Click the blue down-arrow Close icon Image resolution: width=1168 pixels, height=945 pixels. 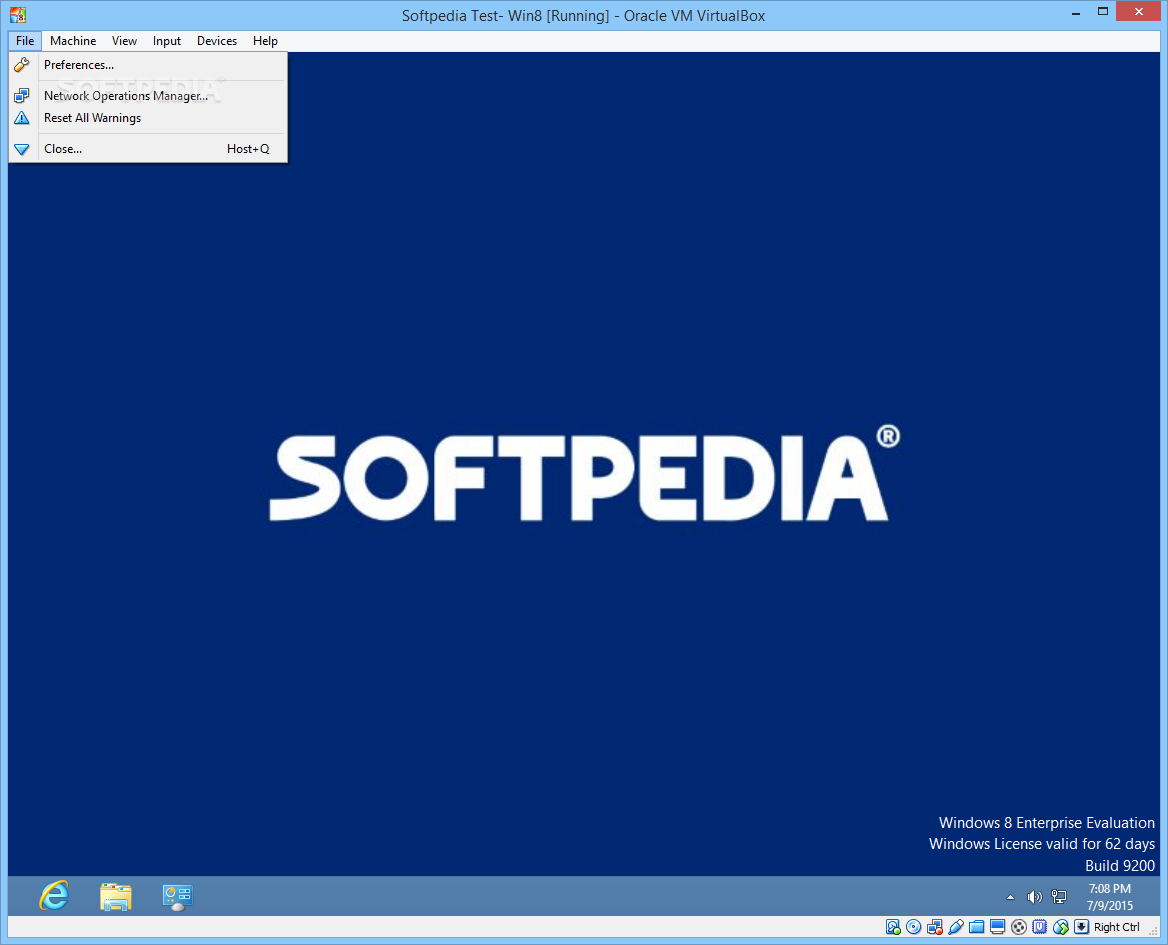point(22,149)
